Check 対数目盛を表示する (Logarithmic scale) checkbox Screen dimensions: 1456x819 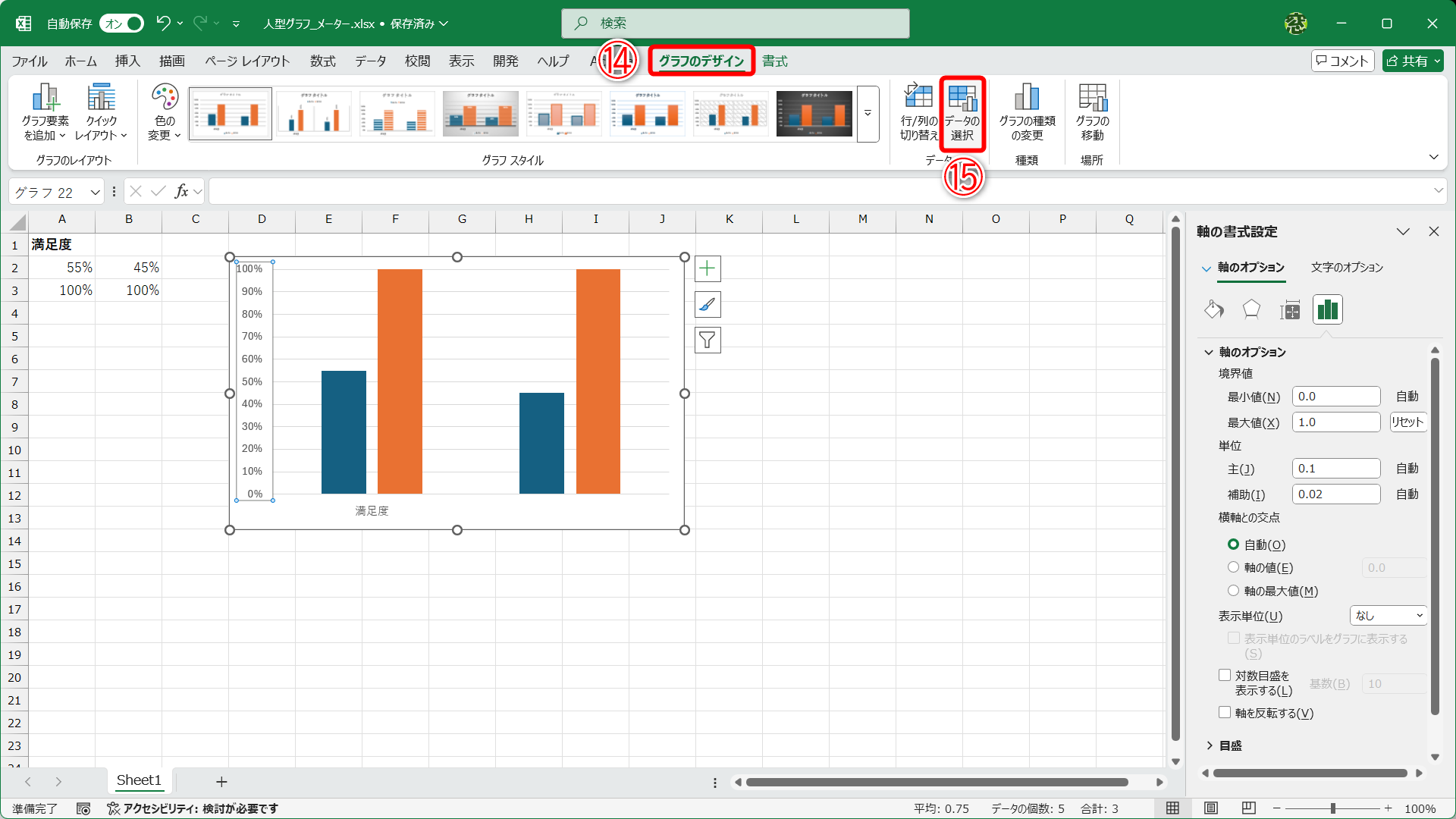point(1225,675)
